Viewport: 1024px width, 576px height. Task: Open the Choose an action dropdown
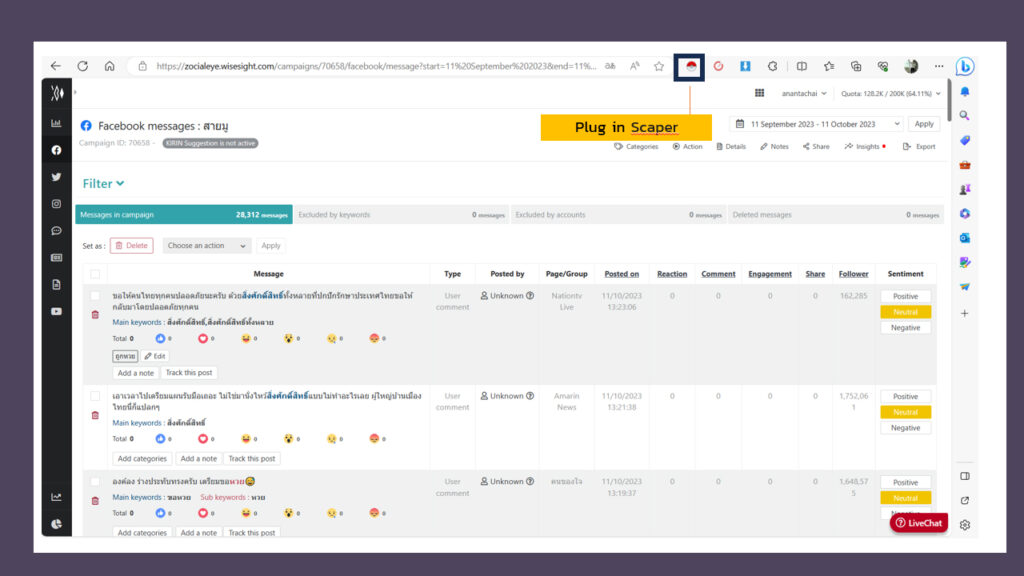tap(206, 246)
